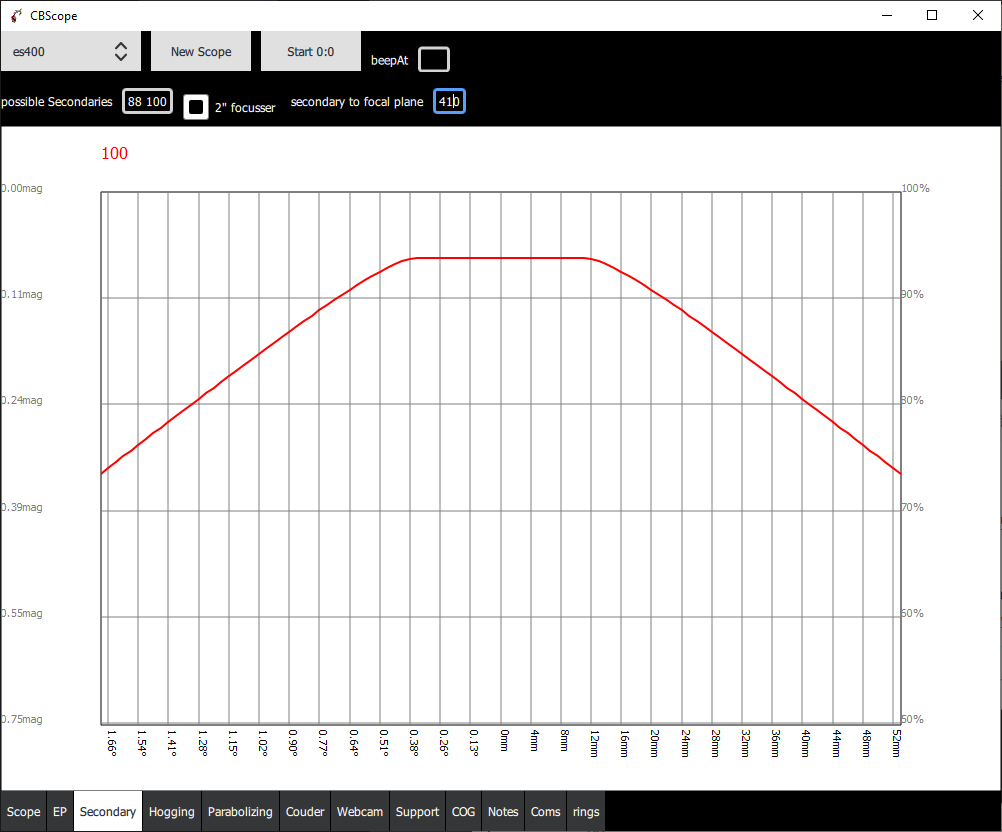This screenshot has width=1002, height=832.
Task: Open the Couder tab
Action: point(305,811)
